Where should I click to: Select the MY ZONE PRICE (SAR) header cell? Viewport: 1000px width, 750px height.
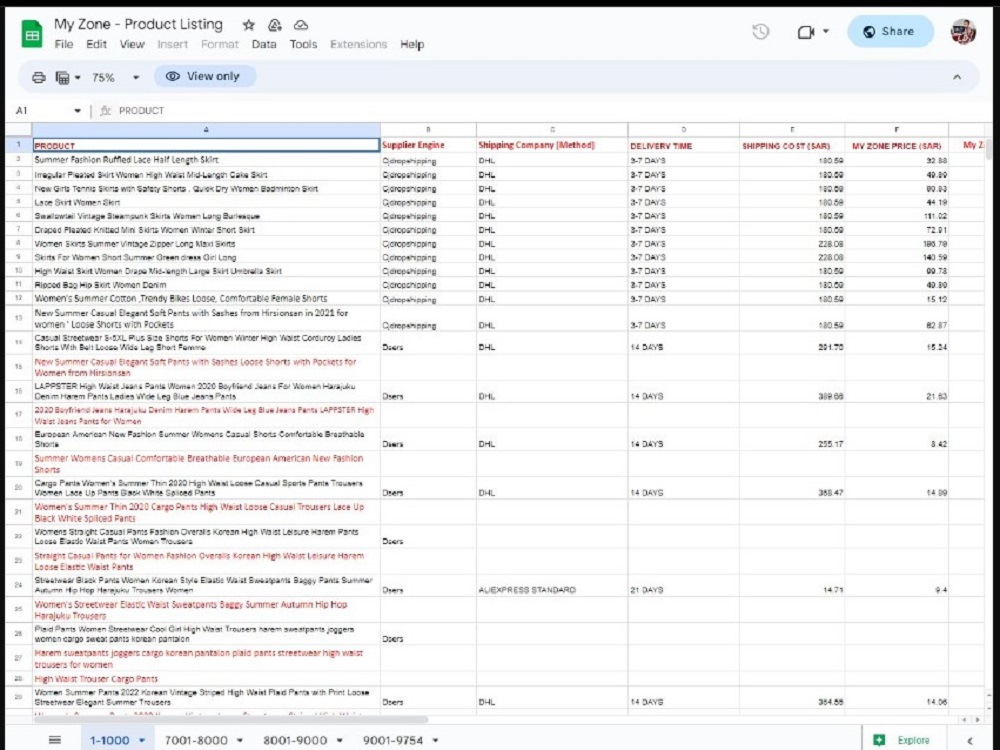click(x=897, y=145)
